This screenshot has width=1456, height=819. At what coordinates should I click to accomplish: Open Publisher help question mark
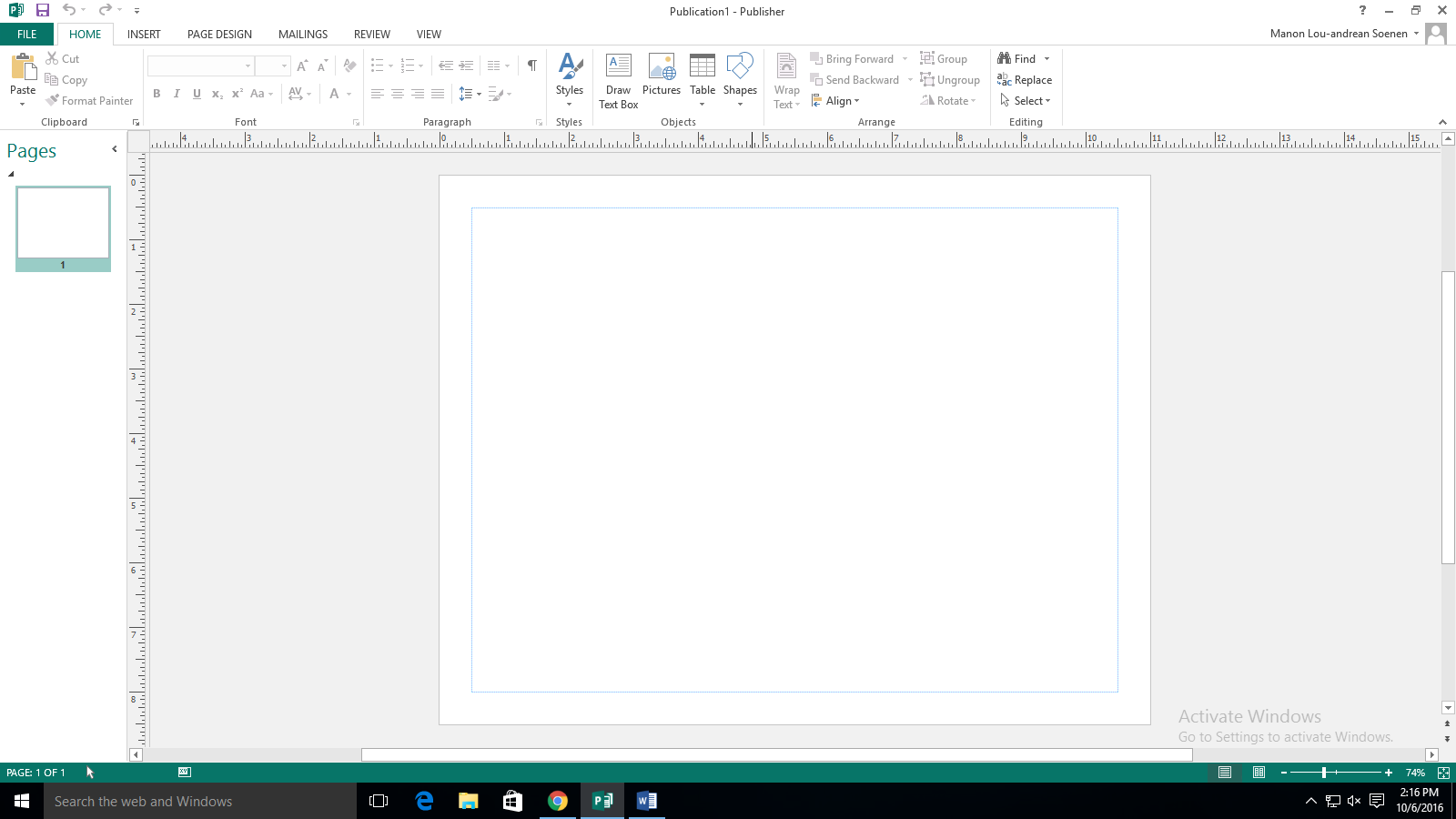click(1362, 11)
